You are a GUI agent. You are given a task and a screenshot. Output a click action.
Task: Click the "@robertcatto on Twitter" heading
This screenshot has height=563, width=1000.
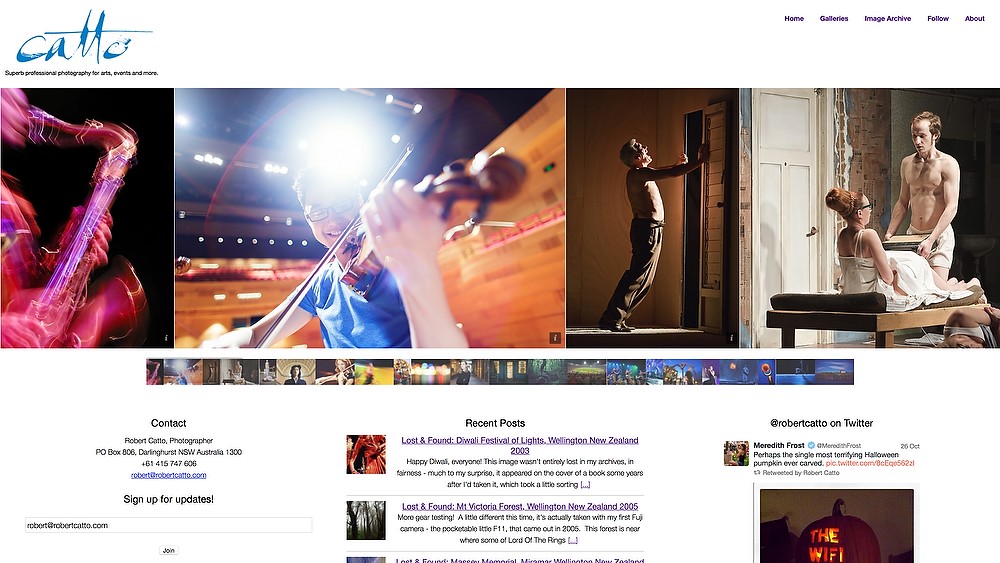821,423
